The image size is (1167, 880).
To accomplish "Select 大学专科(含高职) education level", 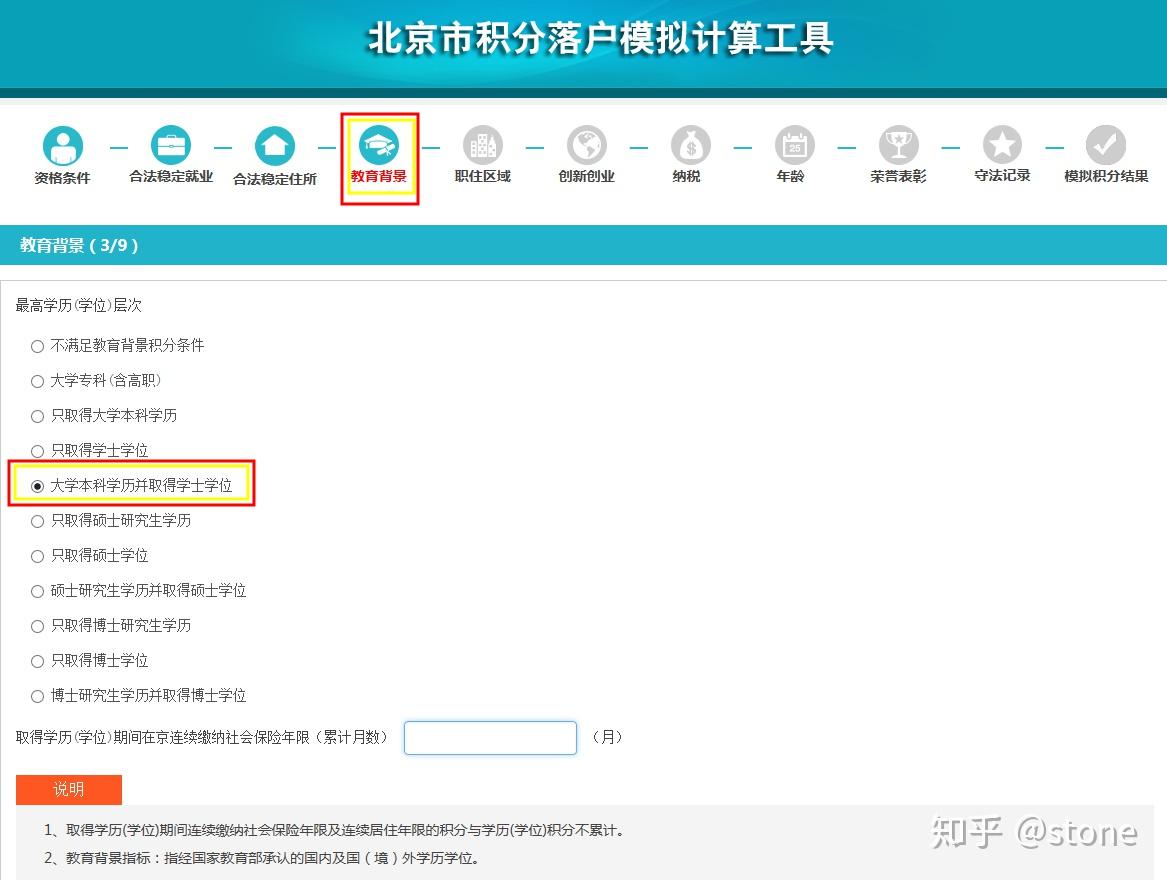I will point(37,381).
